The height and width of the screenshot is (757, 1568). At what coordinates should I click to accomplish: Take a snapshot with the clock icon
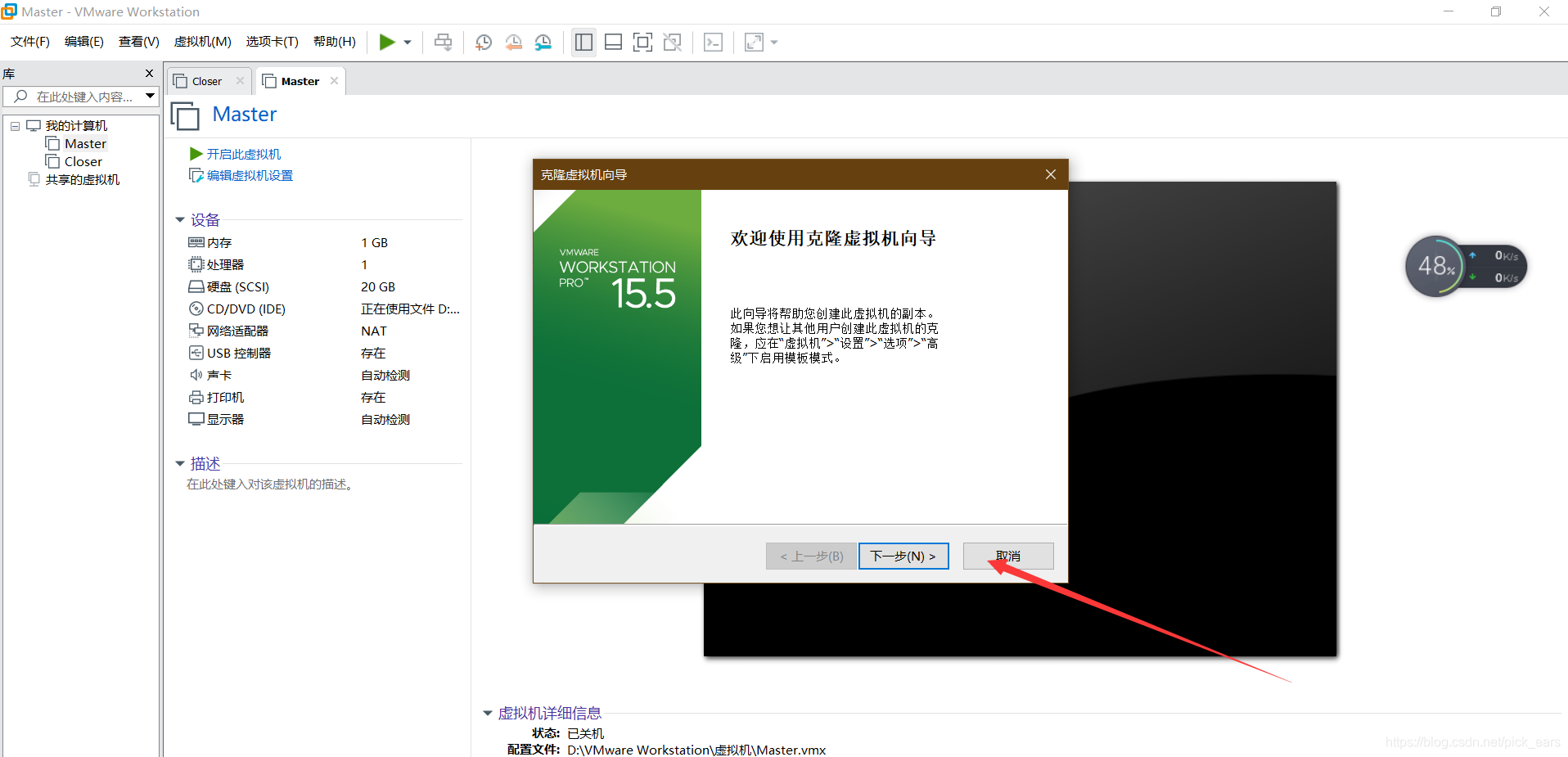pyautogui.click(x=484, y=42)
